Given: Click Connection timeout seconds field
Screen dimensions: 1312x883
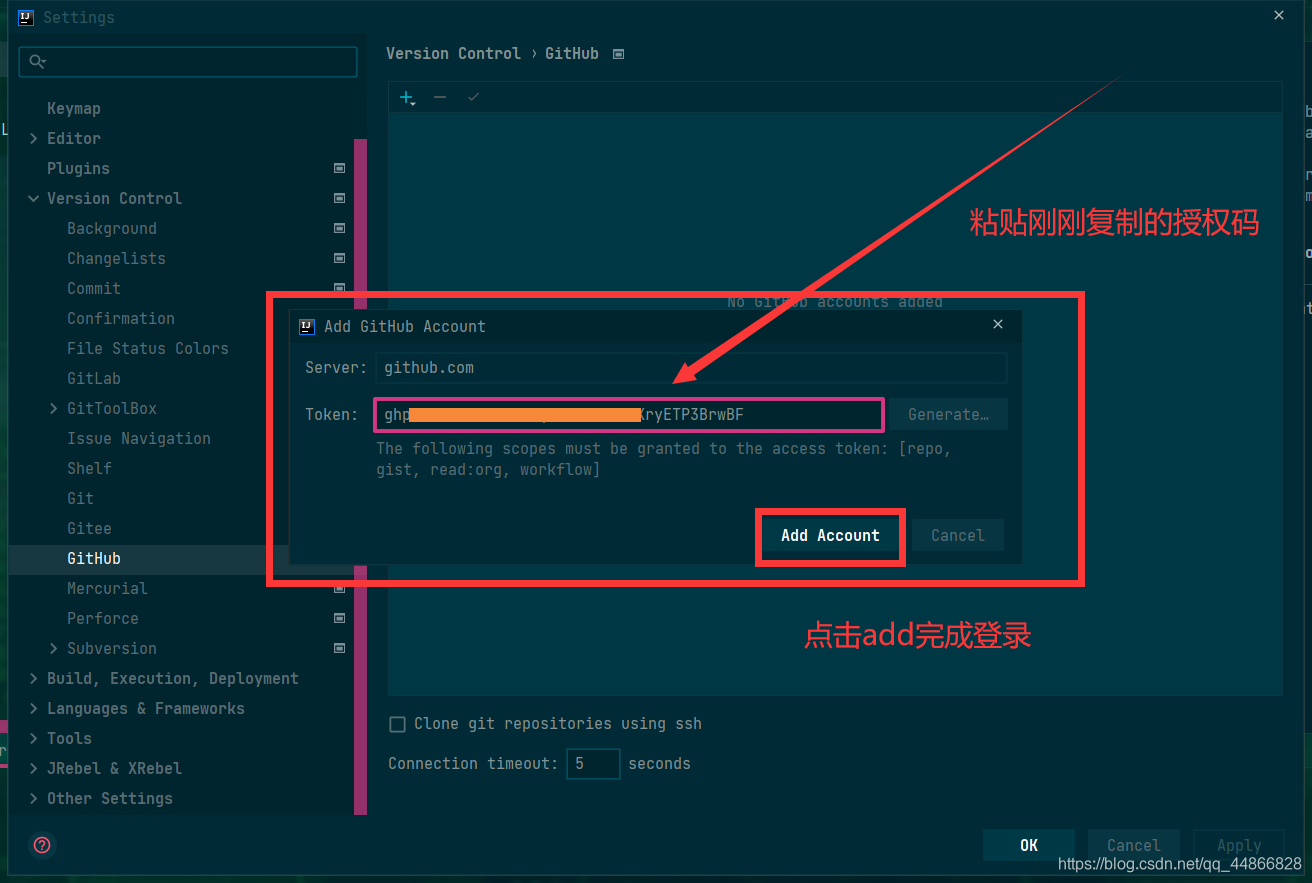Looking at the screenshot, I should (593, 764).
